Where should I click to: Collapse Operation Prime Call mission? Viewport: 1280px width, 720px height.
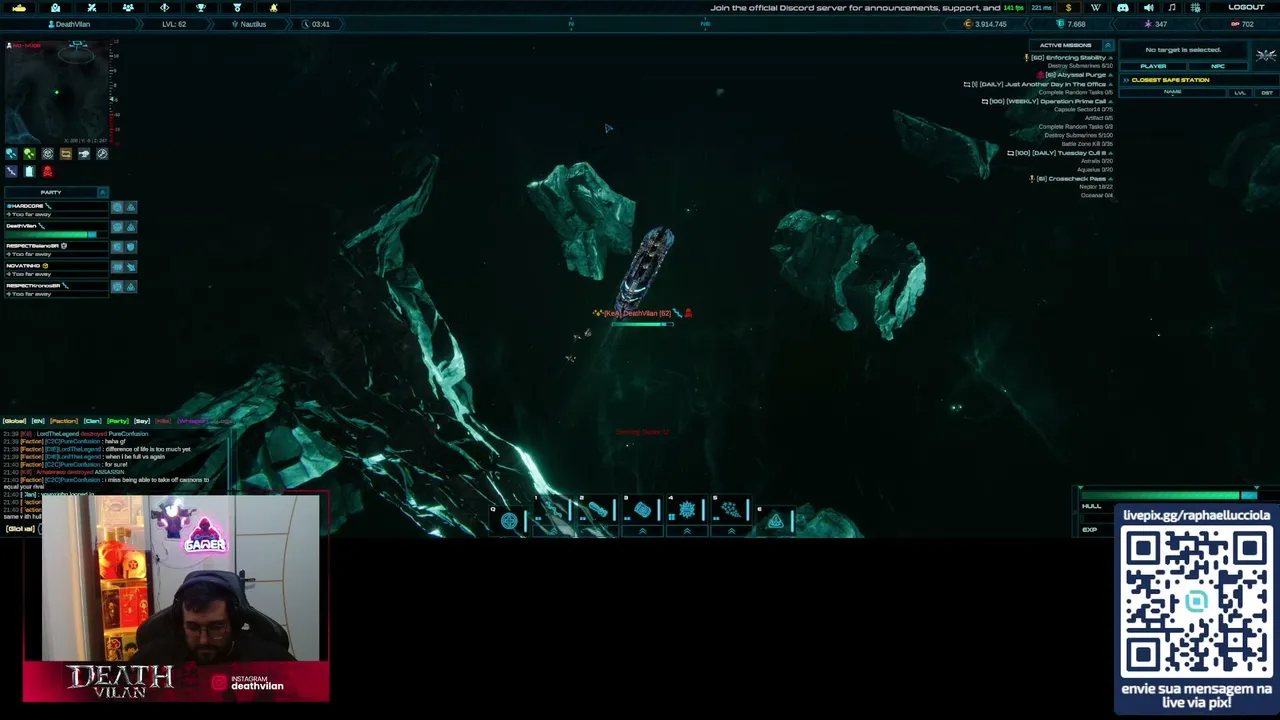pyautogui.click(x=1111, y=101)
